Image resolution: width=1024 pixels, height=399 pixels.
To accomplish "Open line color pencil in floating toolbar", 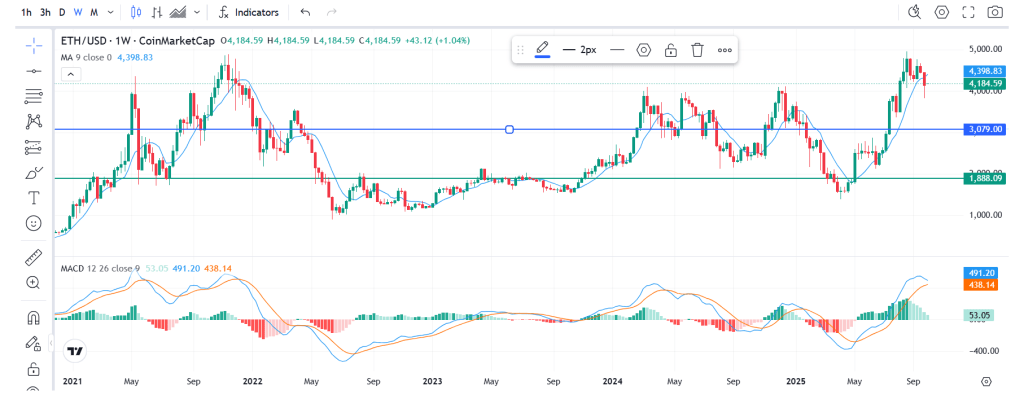I will (x=542, y=50).
